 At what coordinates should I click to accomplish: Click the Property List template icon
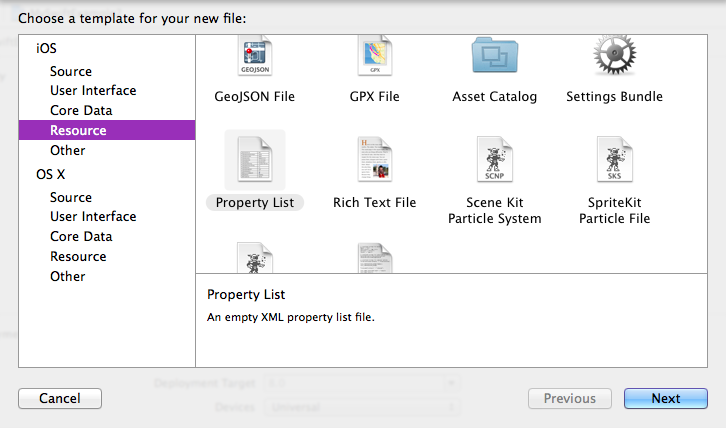click(255, 160)
